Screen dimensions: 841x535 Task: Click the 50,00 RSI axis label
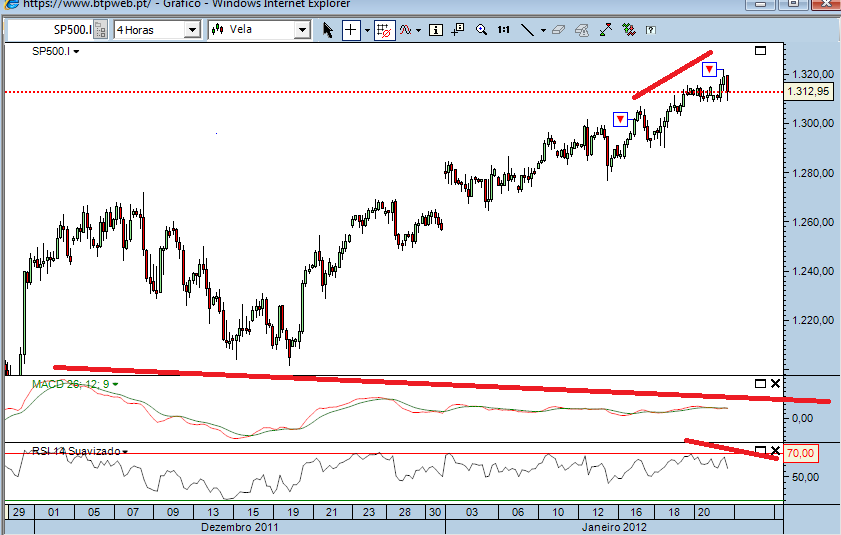[x=805, y=477]
